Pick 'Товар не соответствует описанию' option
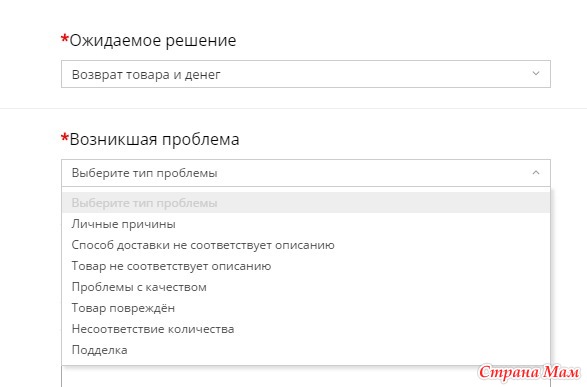 click(306, 266)
